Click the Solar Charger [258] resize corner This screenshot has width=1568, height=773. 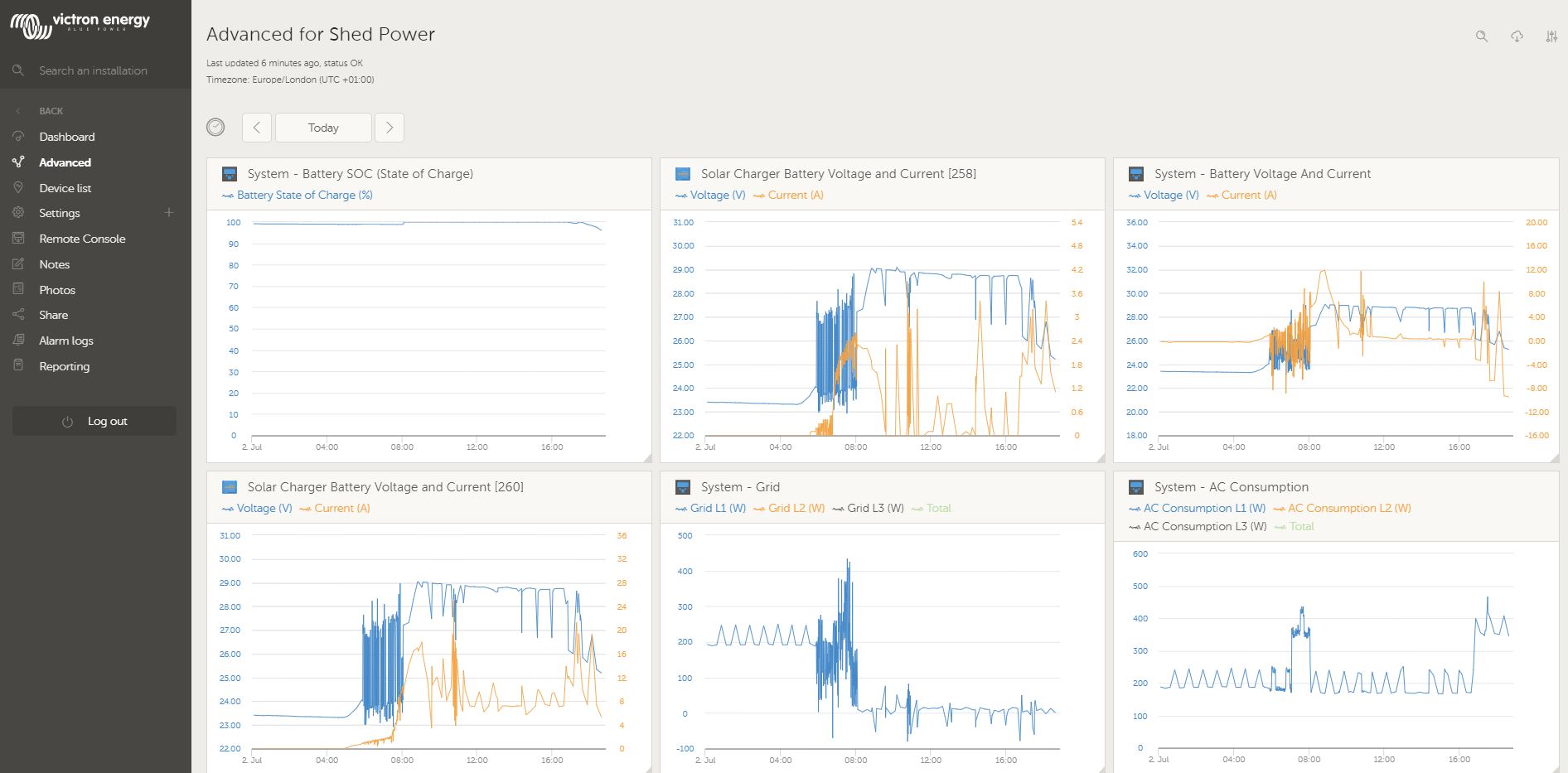tap(1101, 458)
